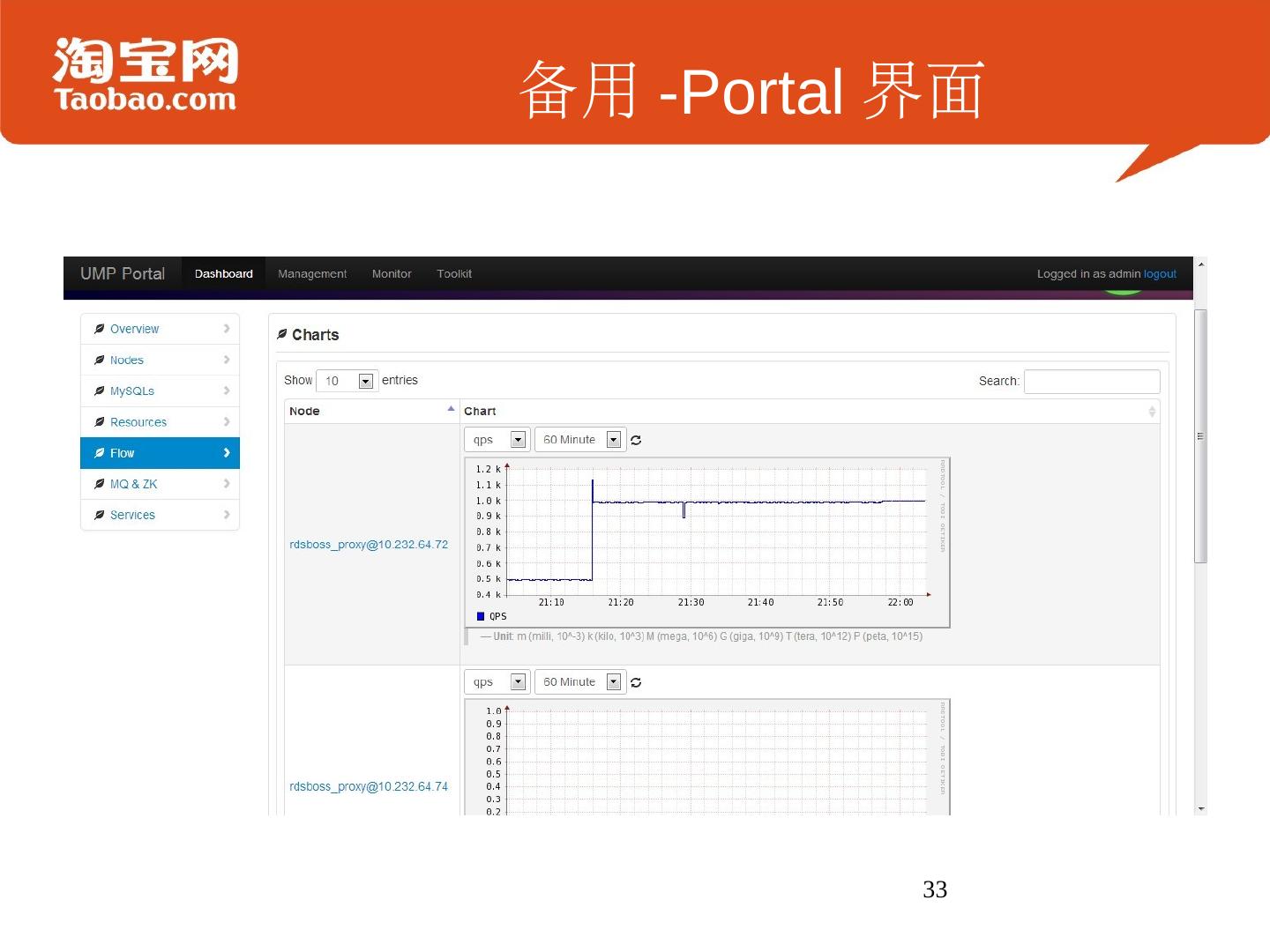The image size is (1270, 952).
Task: Focus the Search input field
Action: click(x=1092, y=381)
